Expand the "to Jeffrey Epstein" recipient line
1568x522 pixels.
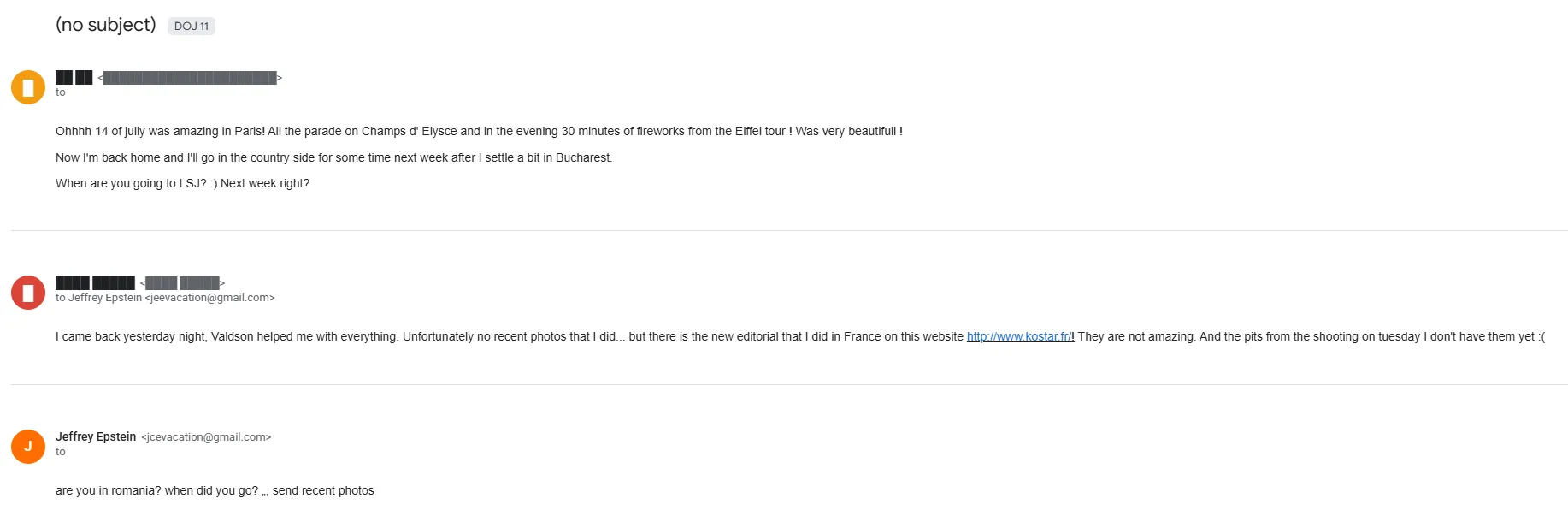pyautogui.click(x=165, y=298)
